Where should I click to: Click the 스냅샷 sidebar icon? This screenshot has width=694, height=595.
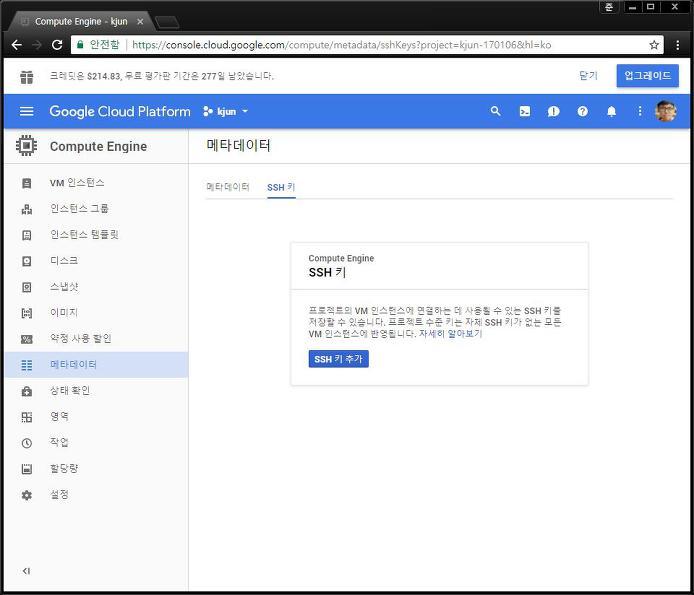pos(27,287)
